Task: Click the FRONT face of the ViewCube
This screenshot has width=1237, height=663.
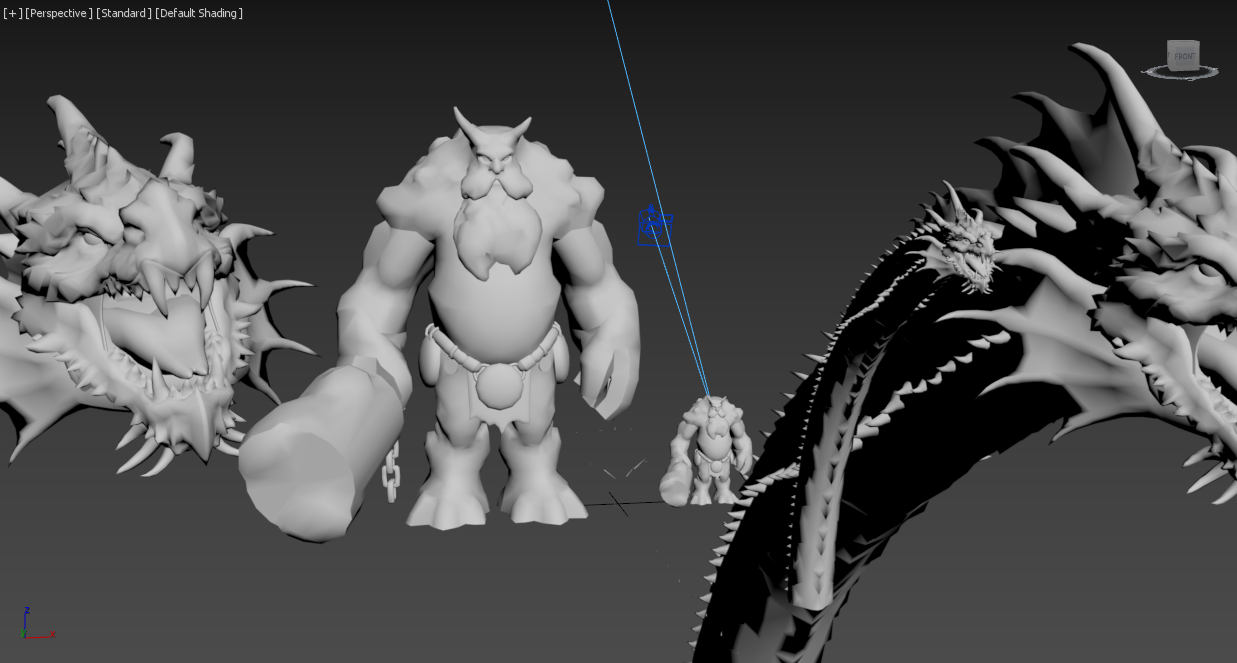Action: tap(1185, 56)
